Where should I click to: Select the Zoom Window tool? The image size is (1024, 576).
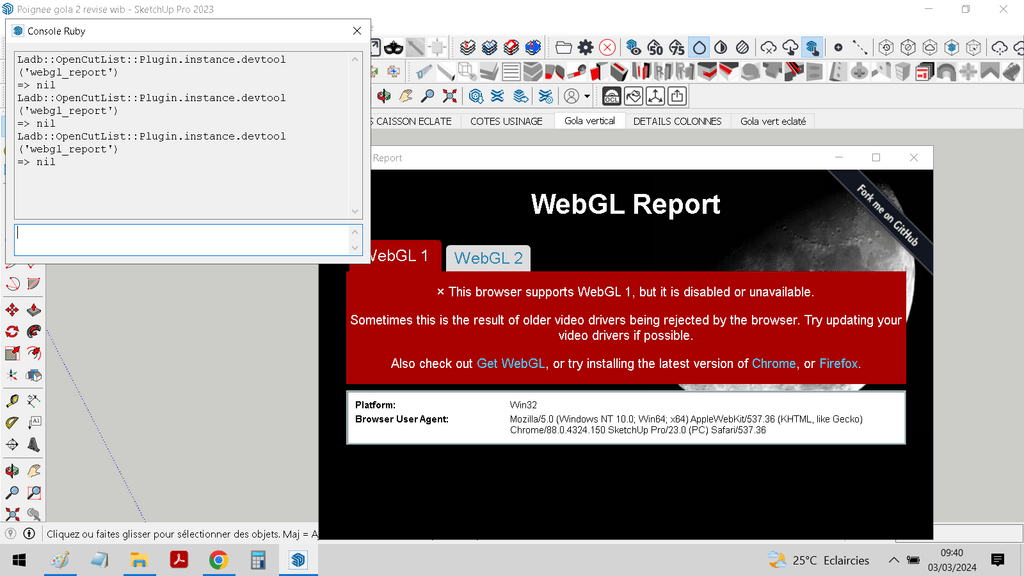(34, 492)
